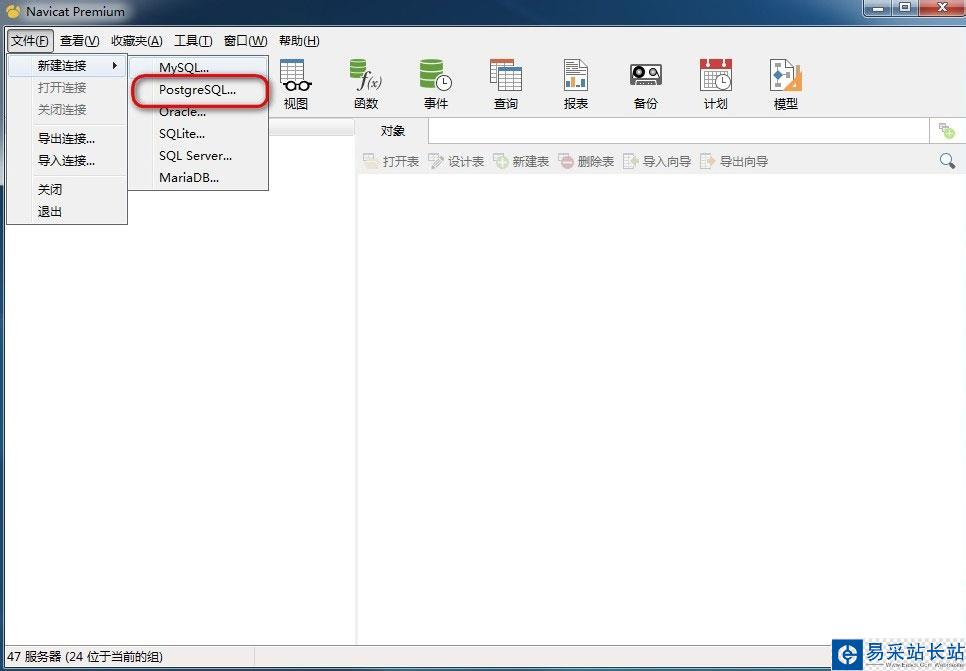Click 新建表 (New Table) button
This screenshot has width=966, height=671.
521,161
